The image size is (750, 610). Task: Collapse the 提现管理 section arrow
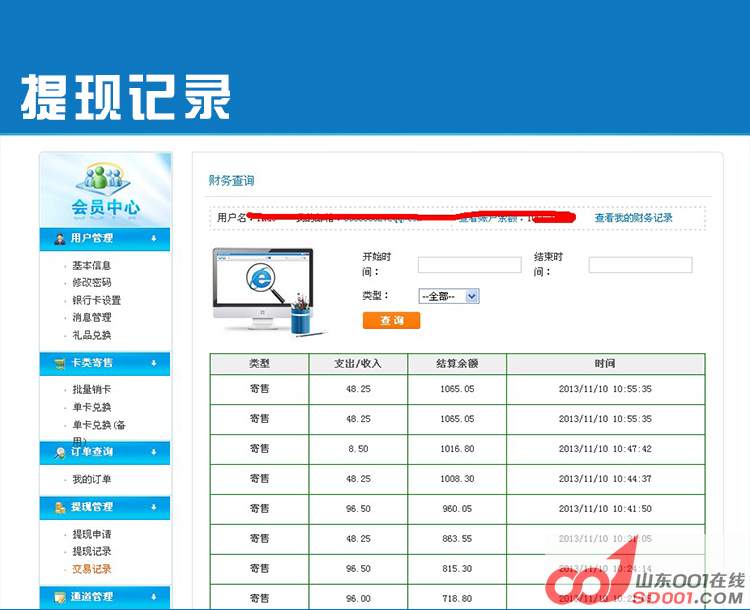click(x=153, y=507)
